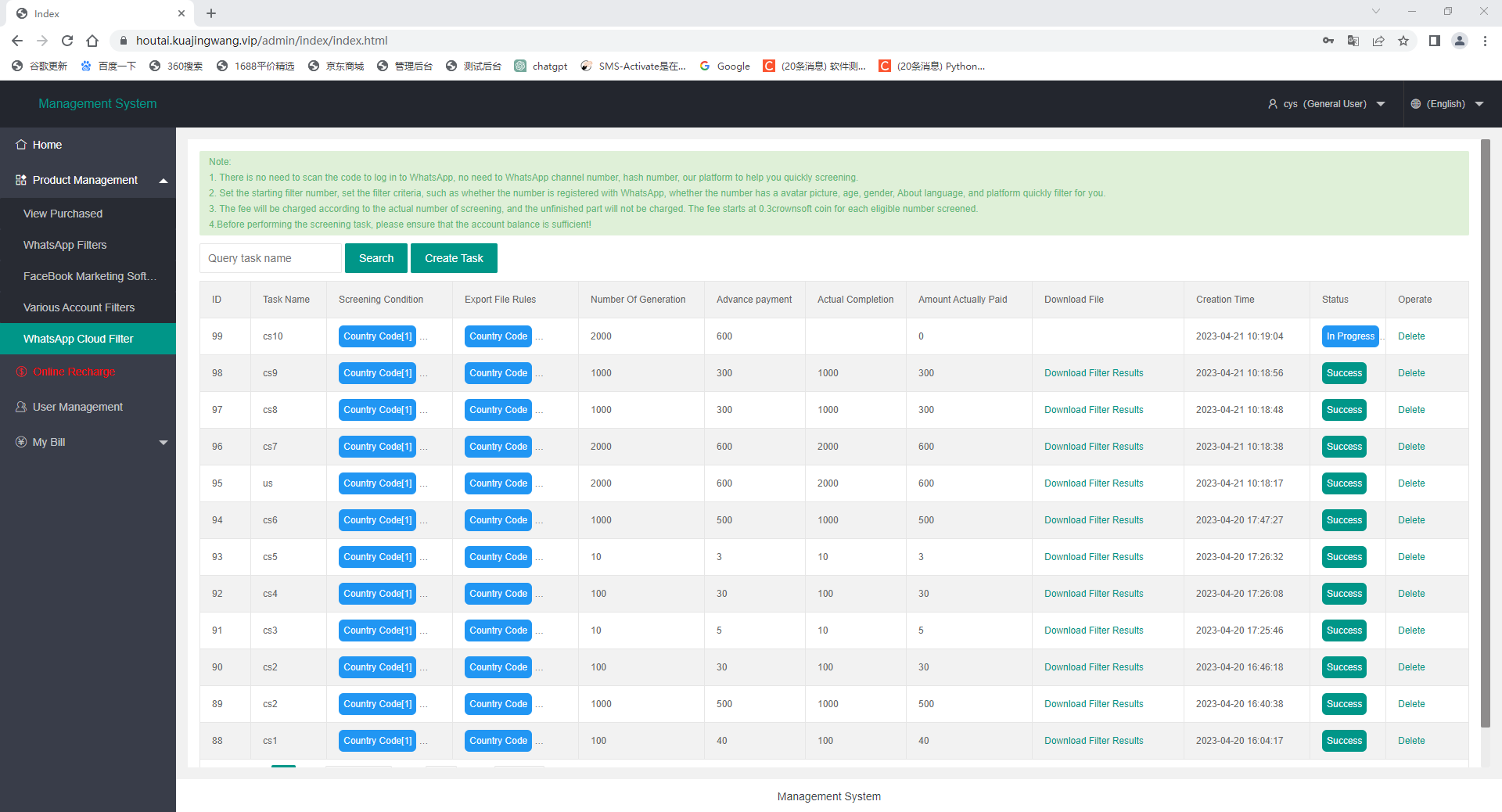Click the Query task name field
This screenshot has width=1502, height=812.
tap(270, 258)
